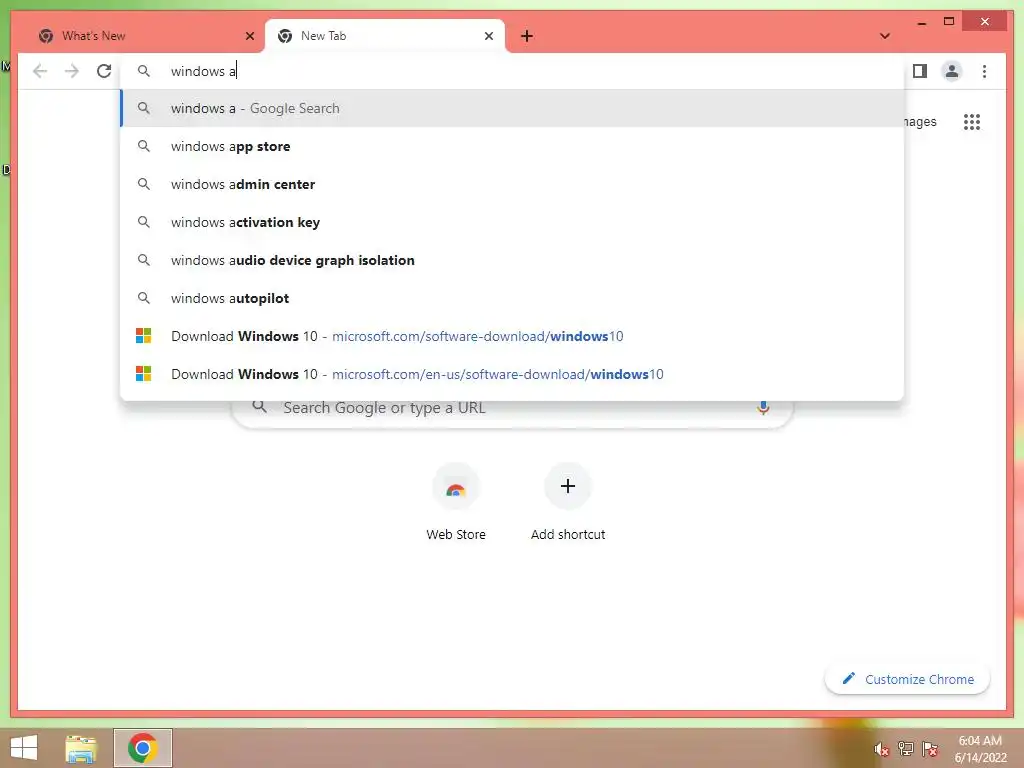The image size is (1024, 768).
Task: Open File Explorer from the taskbar
Action: (x=81, y=748)
